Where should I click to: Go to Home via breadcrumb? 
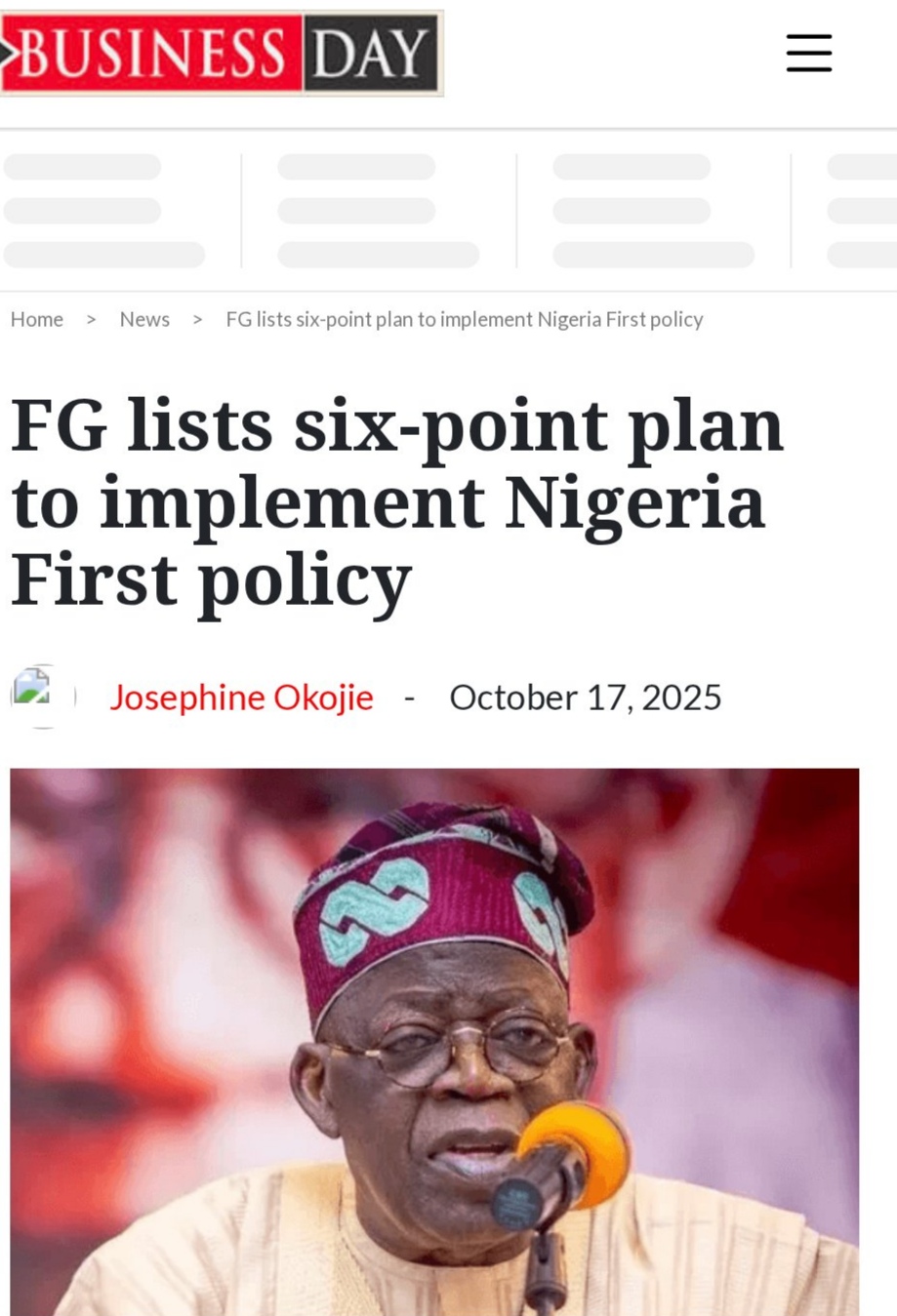[37, 320]
